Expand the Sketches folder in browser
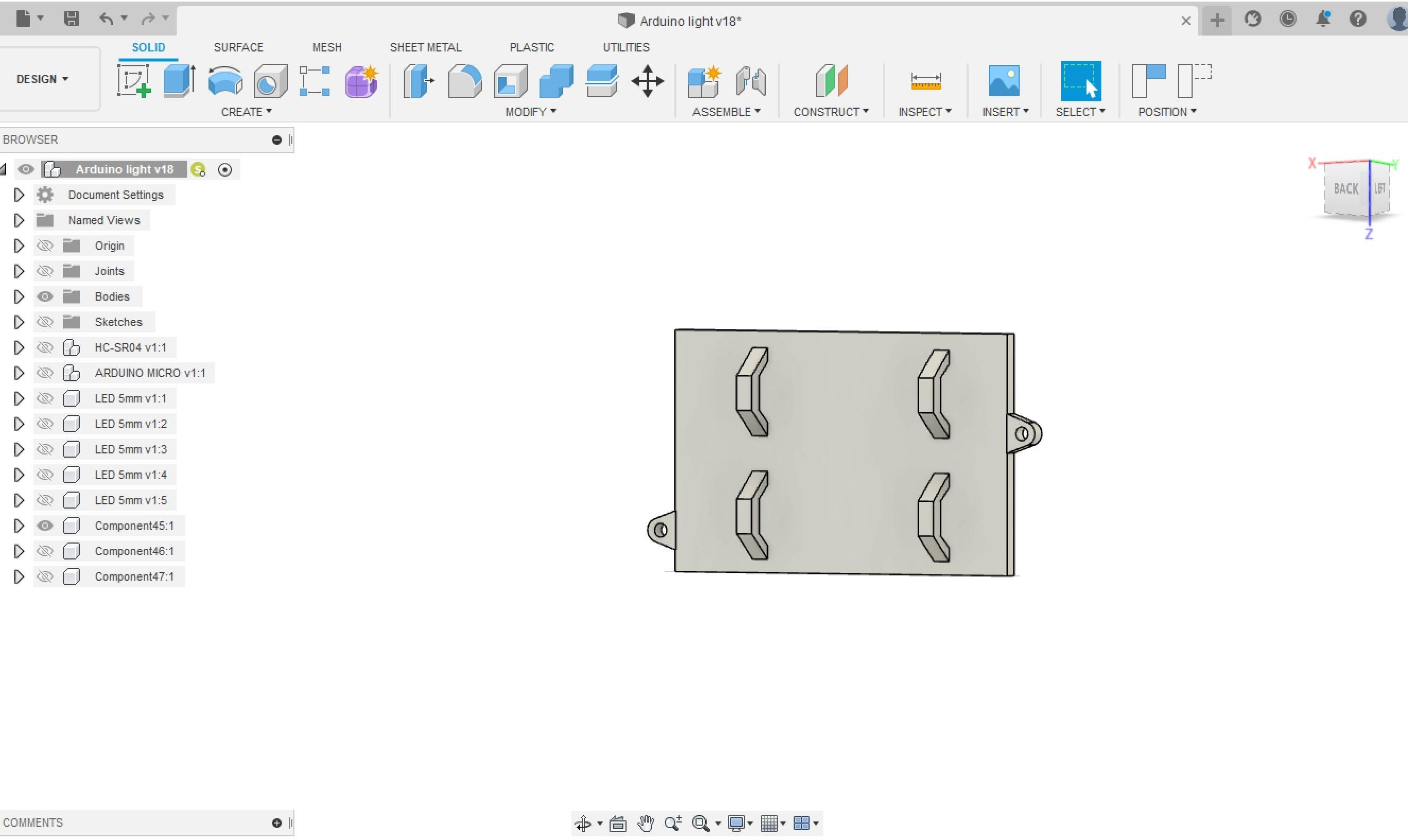The image size is (1408, 840). pos(17,321)
